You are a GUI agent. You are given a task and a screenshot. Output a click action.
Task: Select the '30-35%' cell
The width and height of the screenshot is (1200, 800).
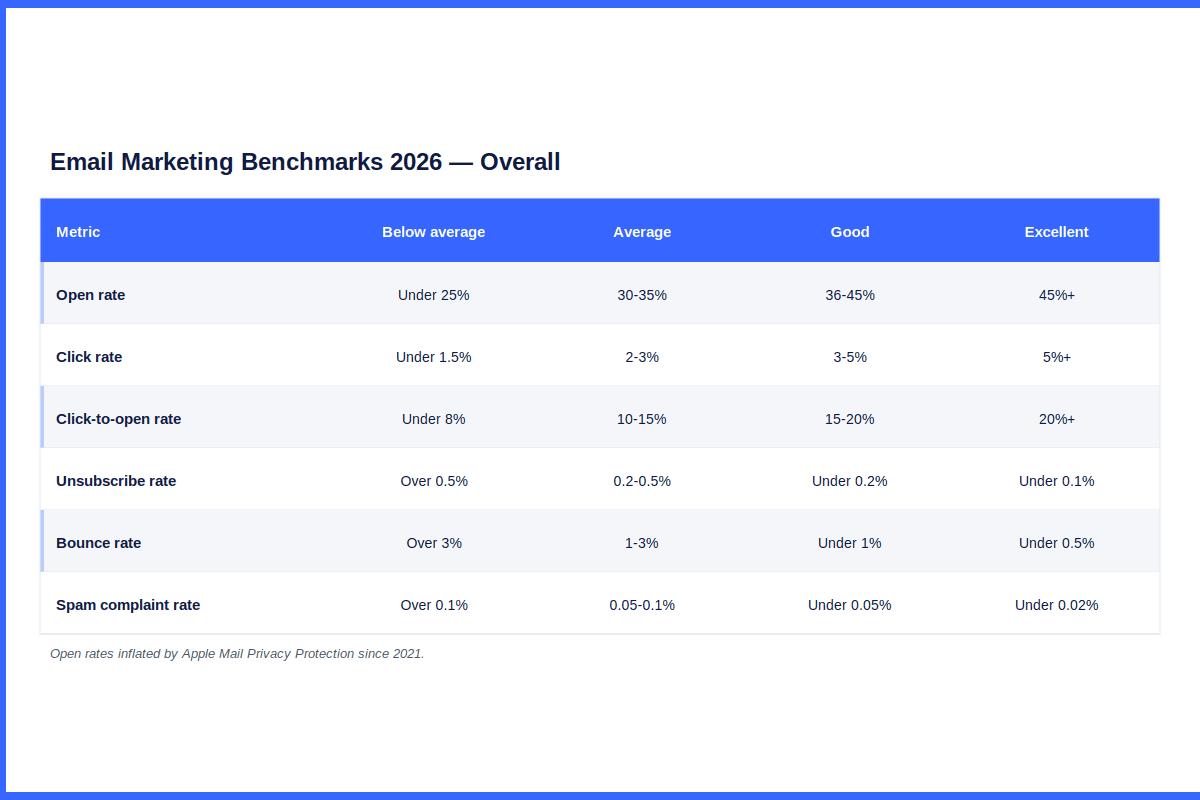642,295
